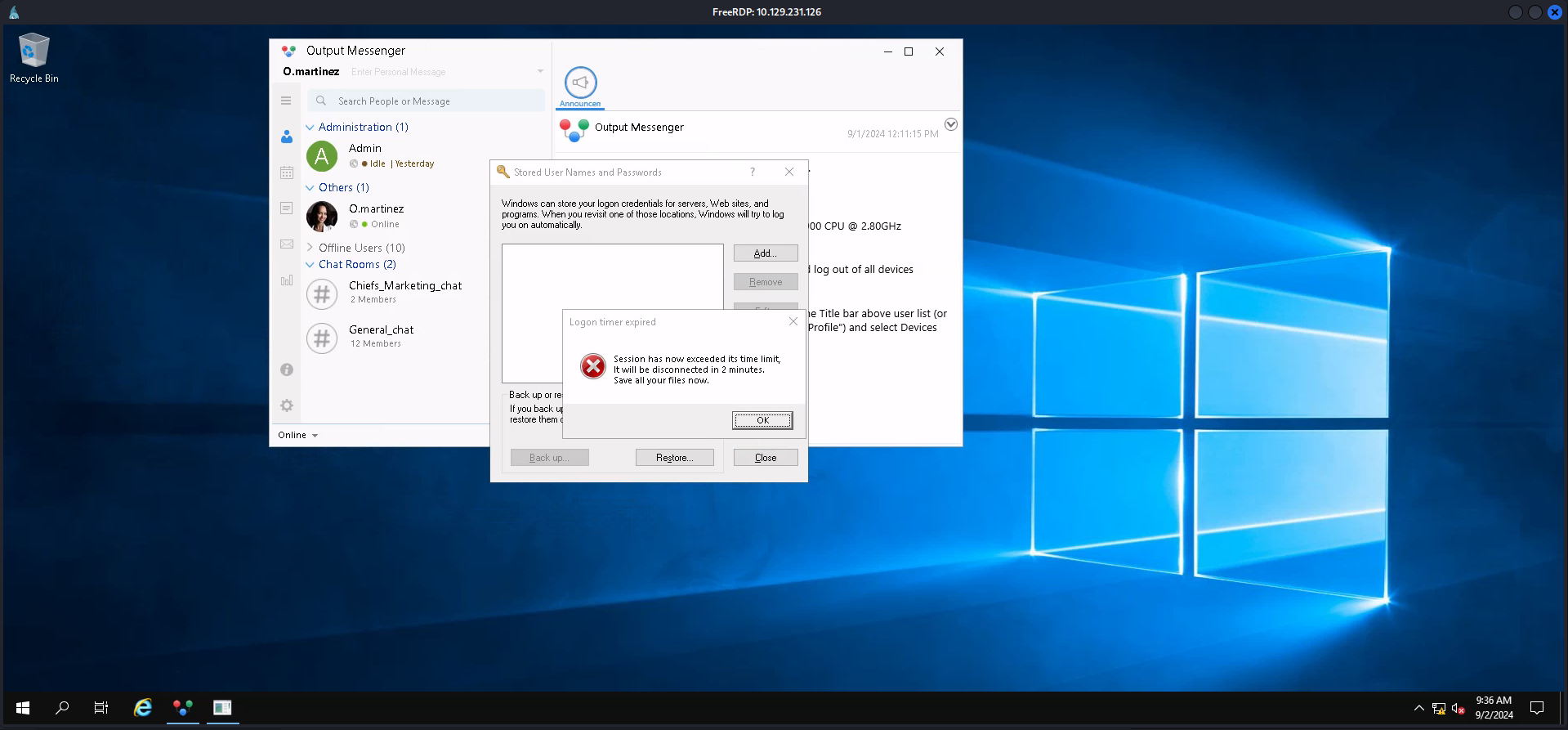Open the hamburger menu in Output Messenger sidebar

pos(286,101)
